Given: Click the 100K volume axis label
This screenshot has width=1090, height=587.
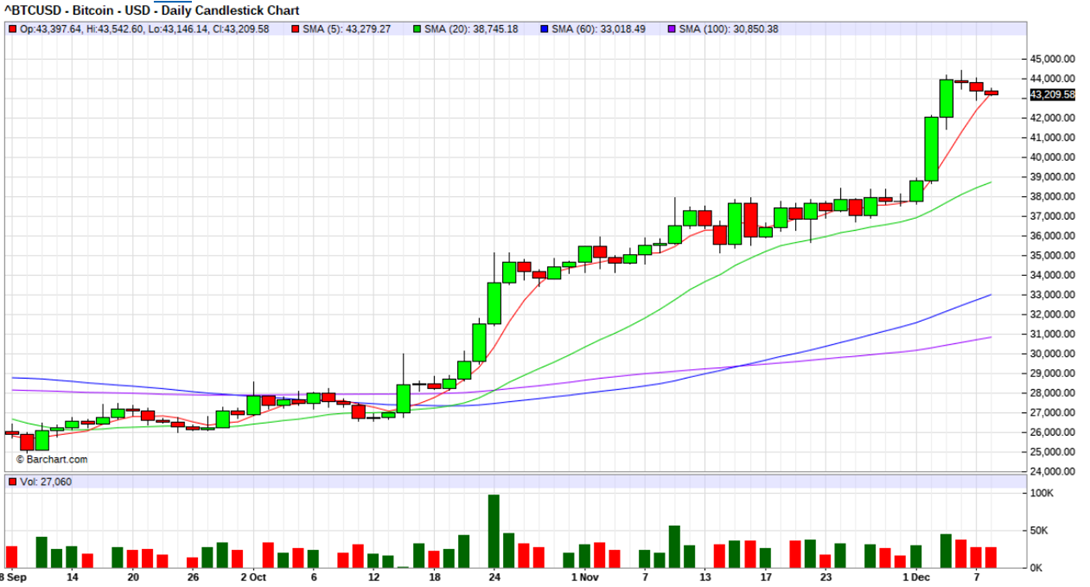Looking at the screenshot, I should (x=1041, y=493).
